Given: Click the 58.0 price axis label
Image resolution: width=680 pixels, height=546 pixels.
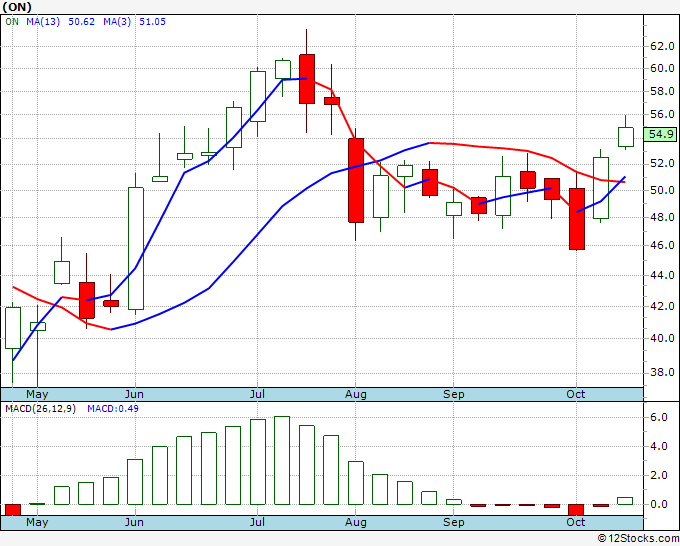Looking at the screenshot, I should pyautogui.click(x=662, y=91).
